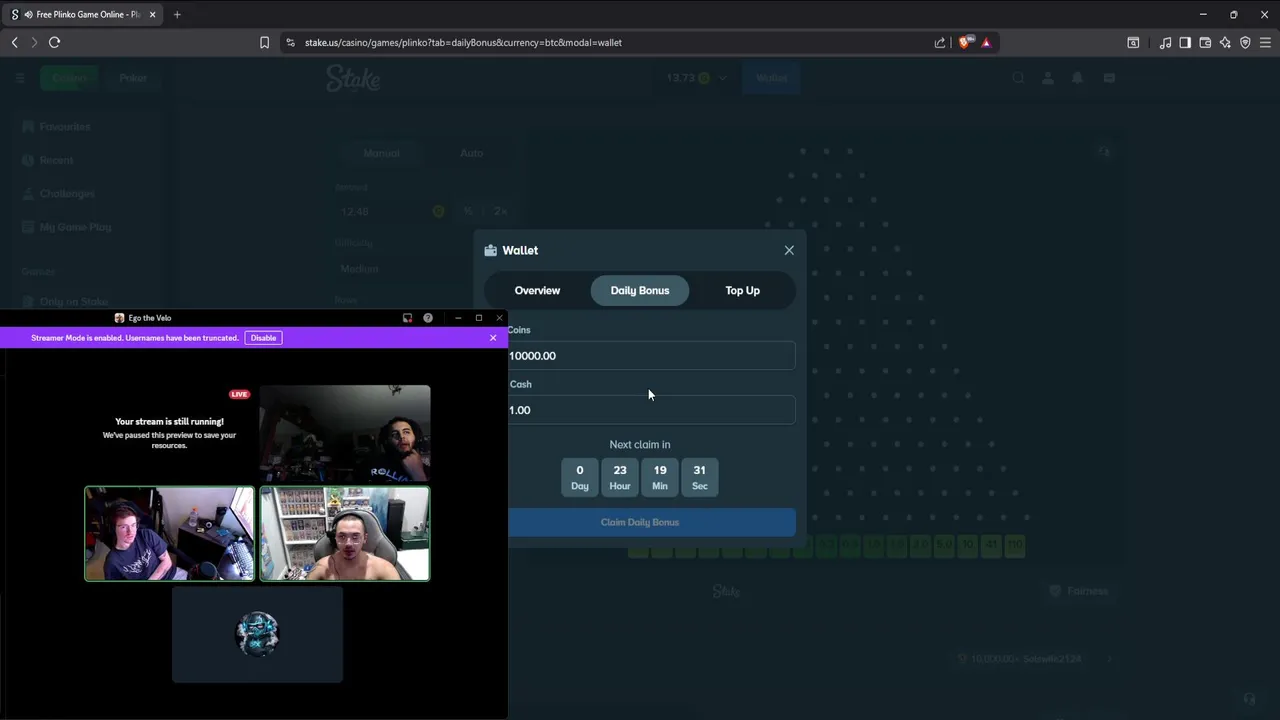Open Leo AI sparkle icon
This screenshot has width=1280, height=720.
point(1225,42)
